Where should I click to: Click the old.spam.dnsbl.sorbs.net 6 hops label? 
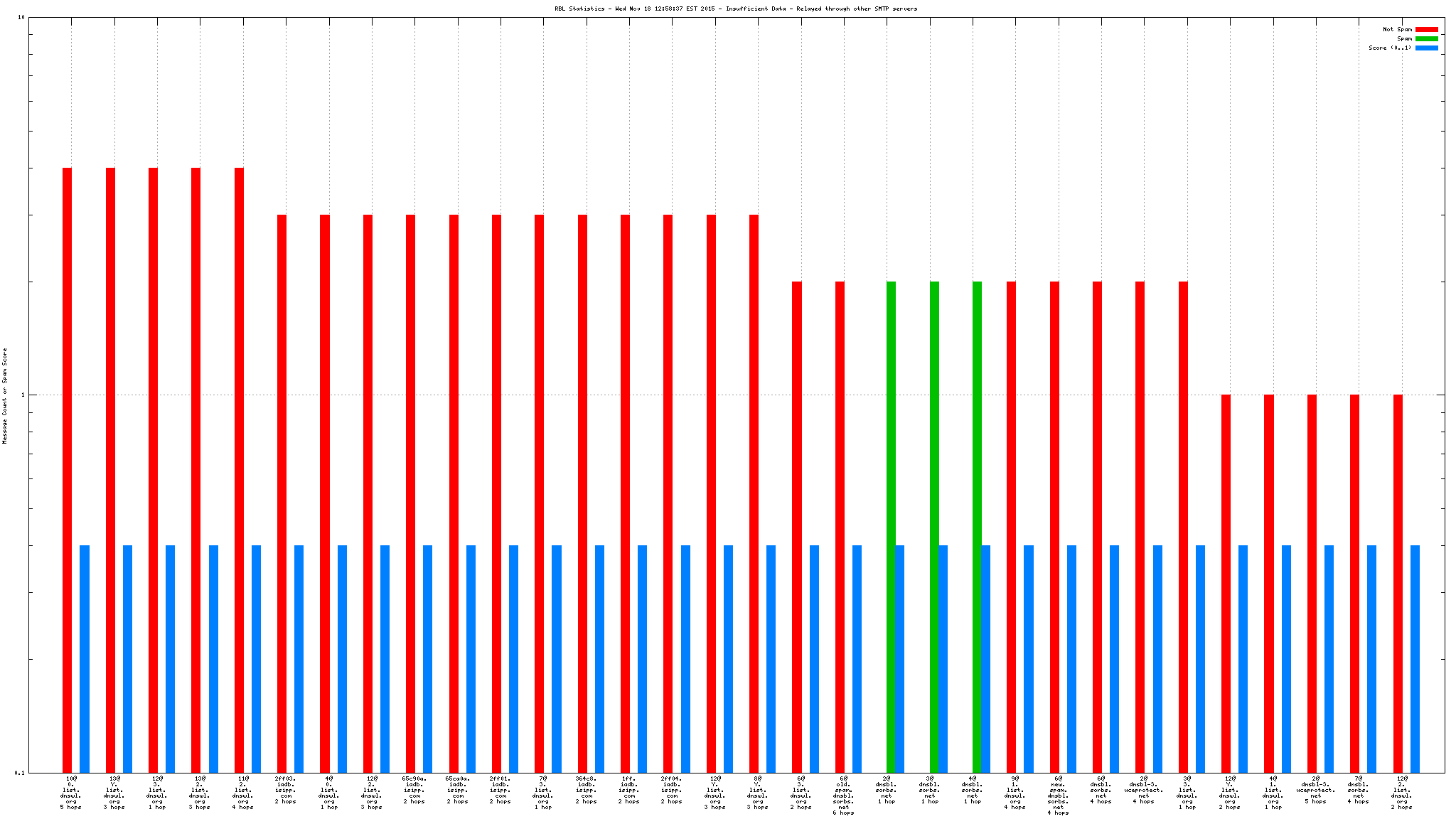[x=843, y=796]
